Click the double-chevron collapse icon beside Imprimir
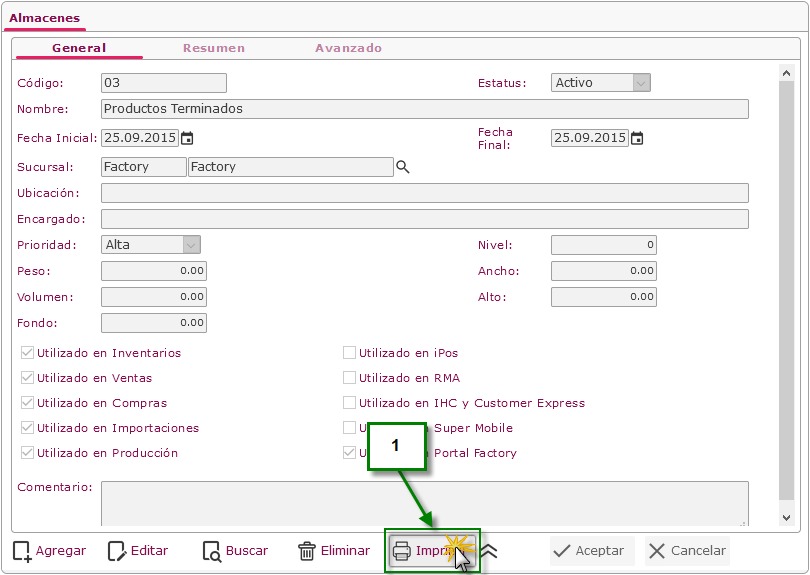 [488, 551]
